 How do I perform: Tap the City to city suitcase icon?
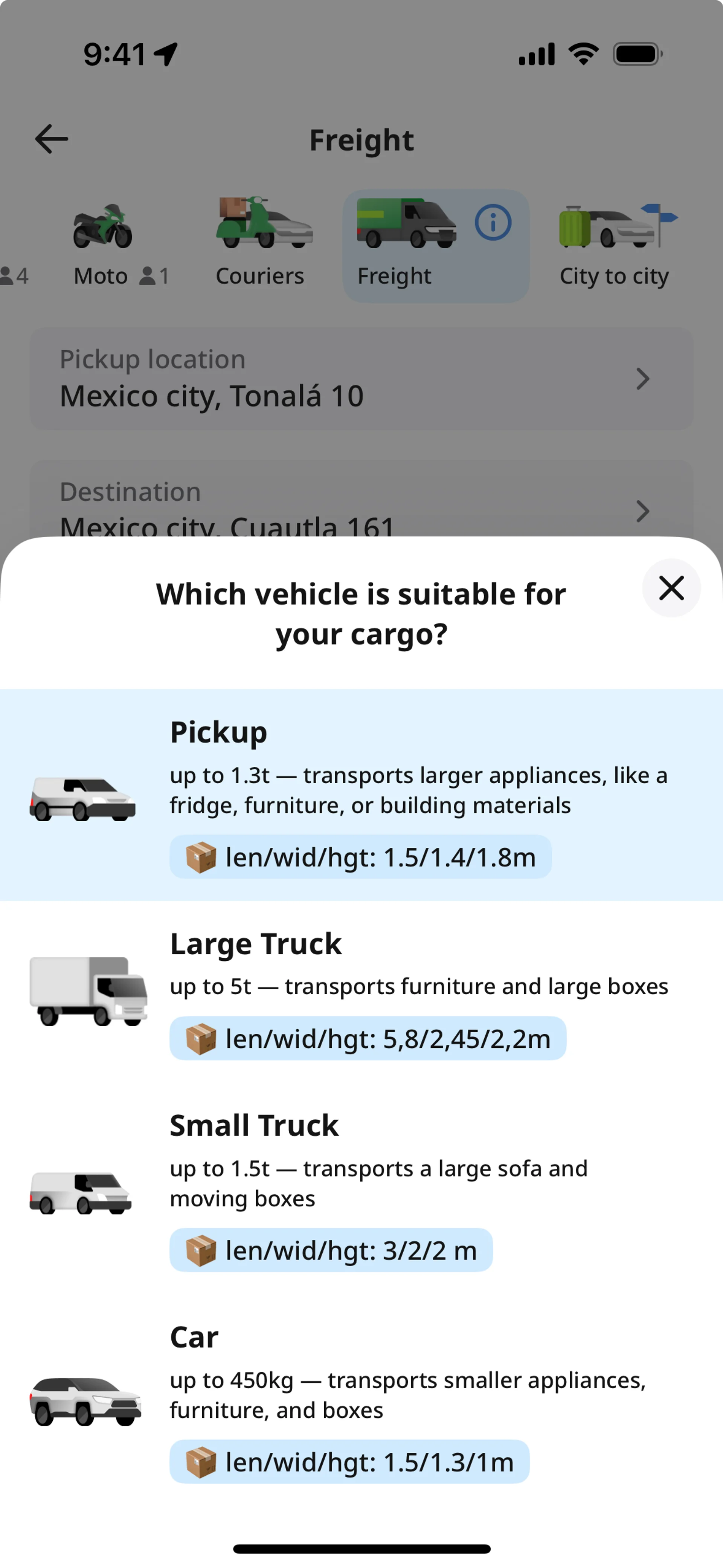click(x=617, y=226)
